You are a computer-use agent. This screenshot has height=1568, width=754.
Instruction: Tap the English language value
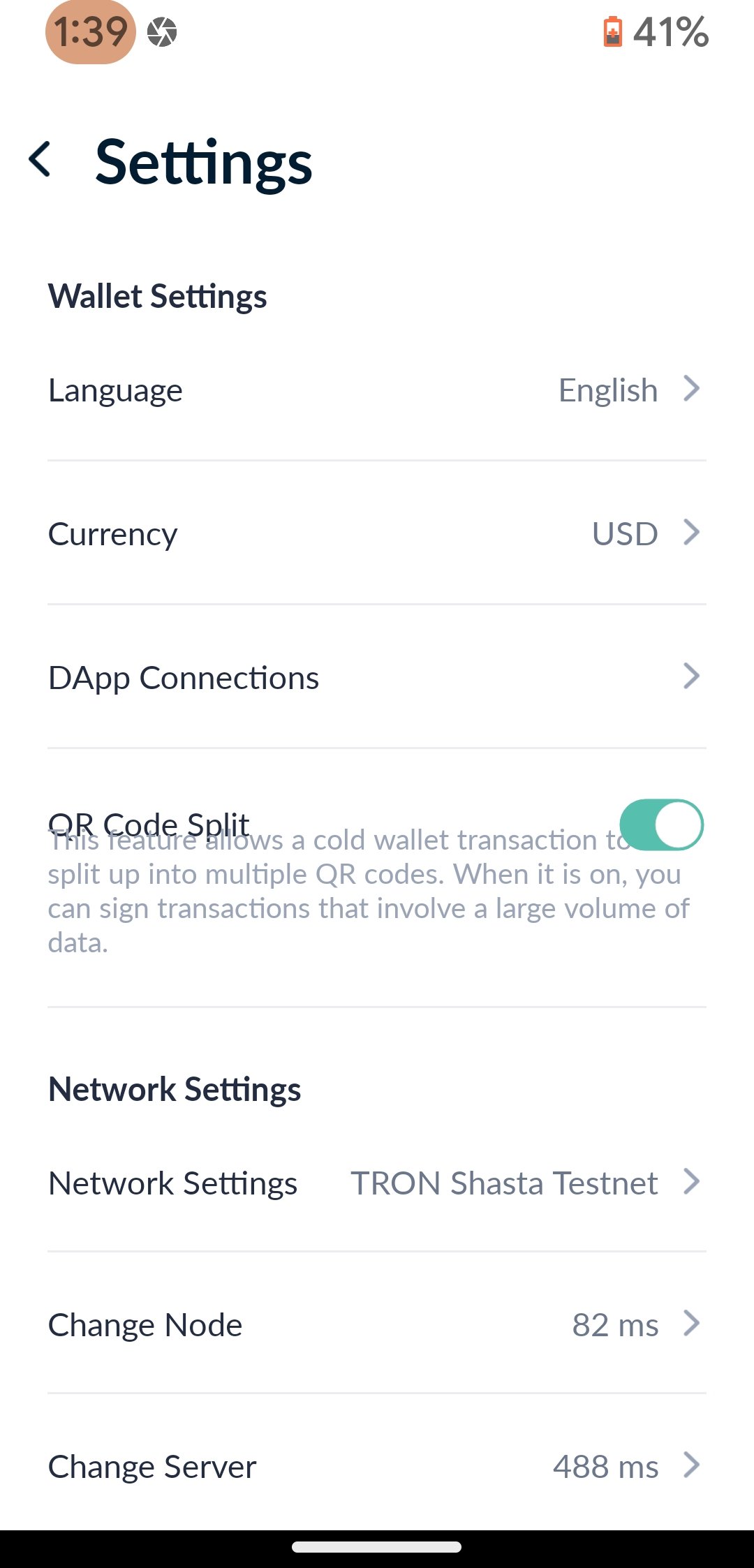tap(608, 390)
